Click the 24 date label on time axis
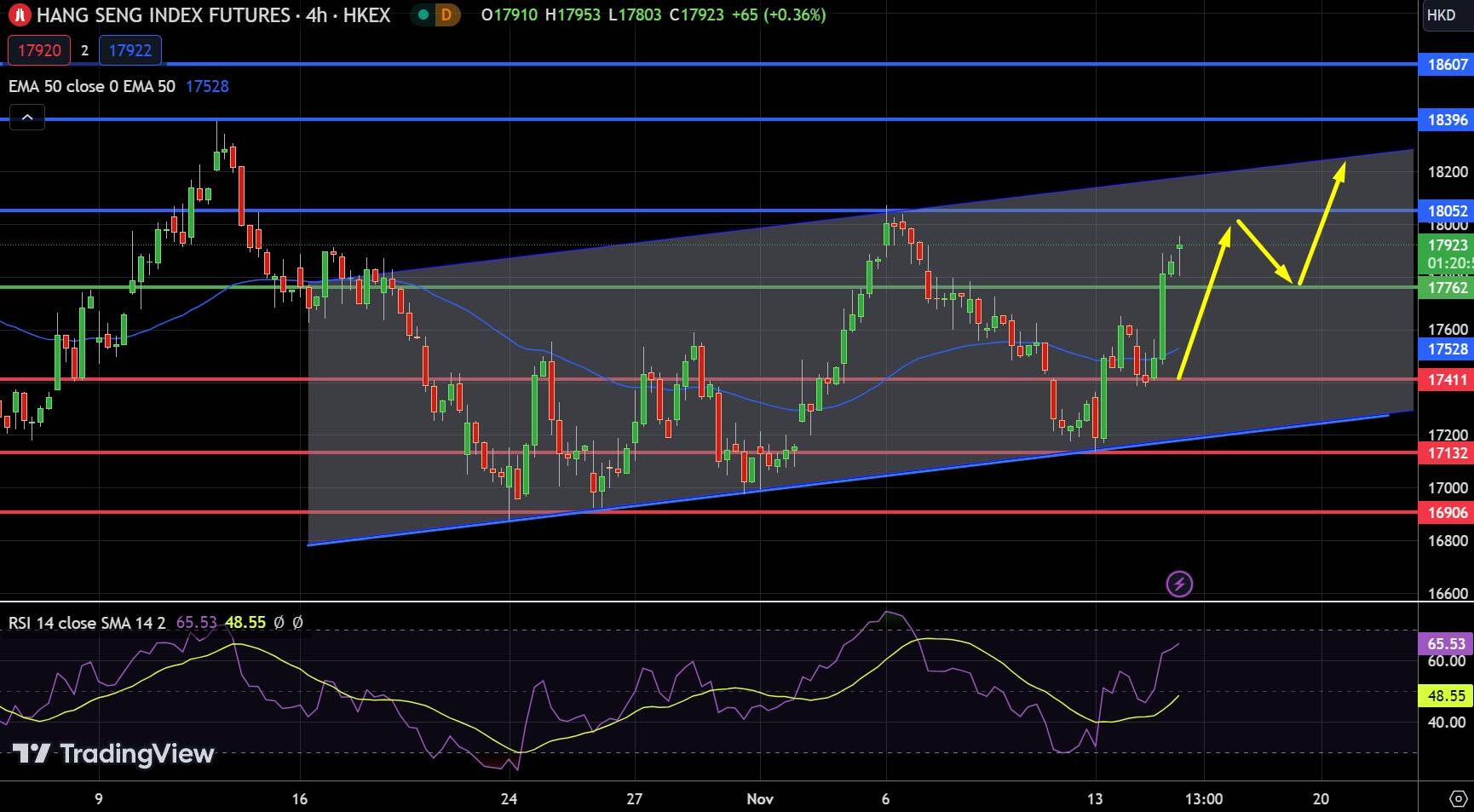Image resolution: width=1474 pixels, height=812 pixels. [509, 798]
